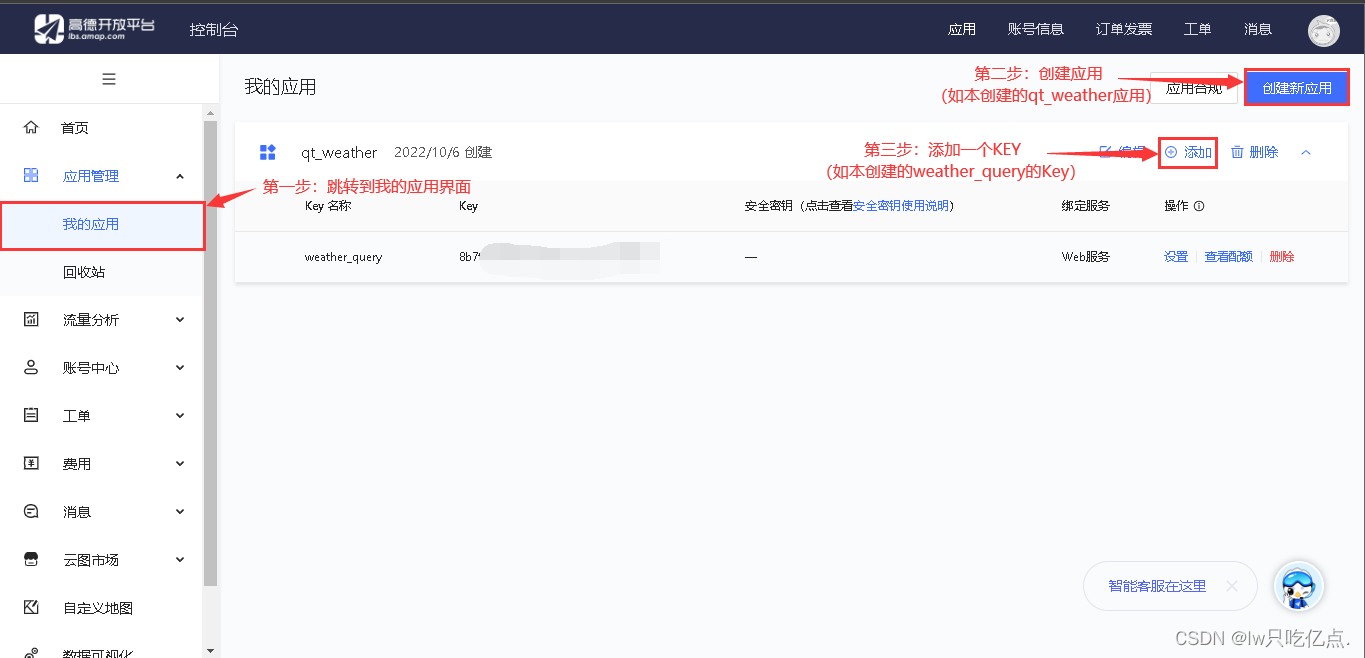Delete the qt_weather application
The width and height of the screenshot is (1365, 658).
pyautogui.click(x=1254, y=152)
